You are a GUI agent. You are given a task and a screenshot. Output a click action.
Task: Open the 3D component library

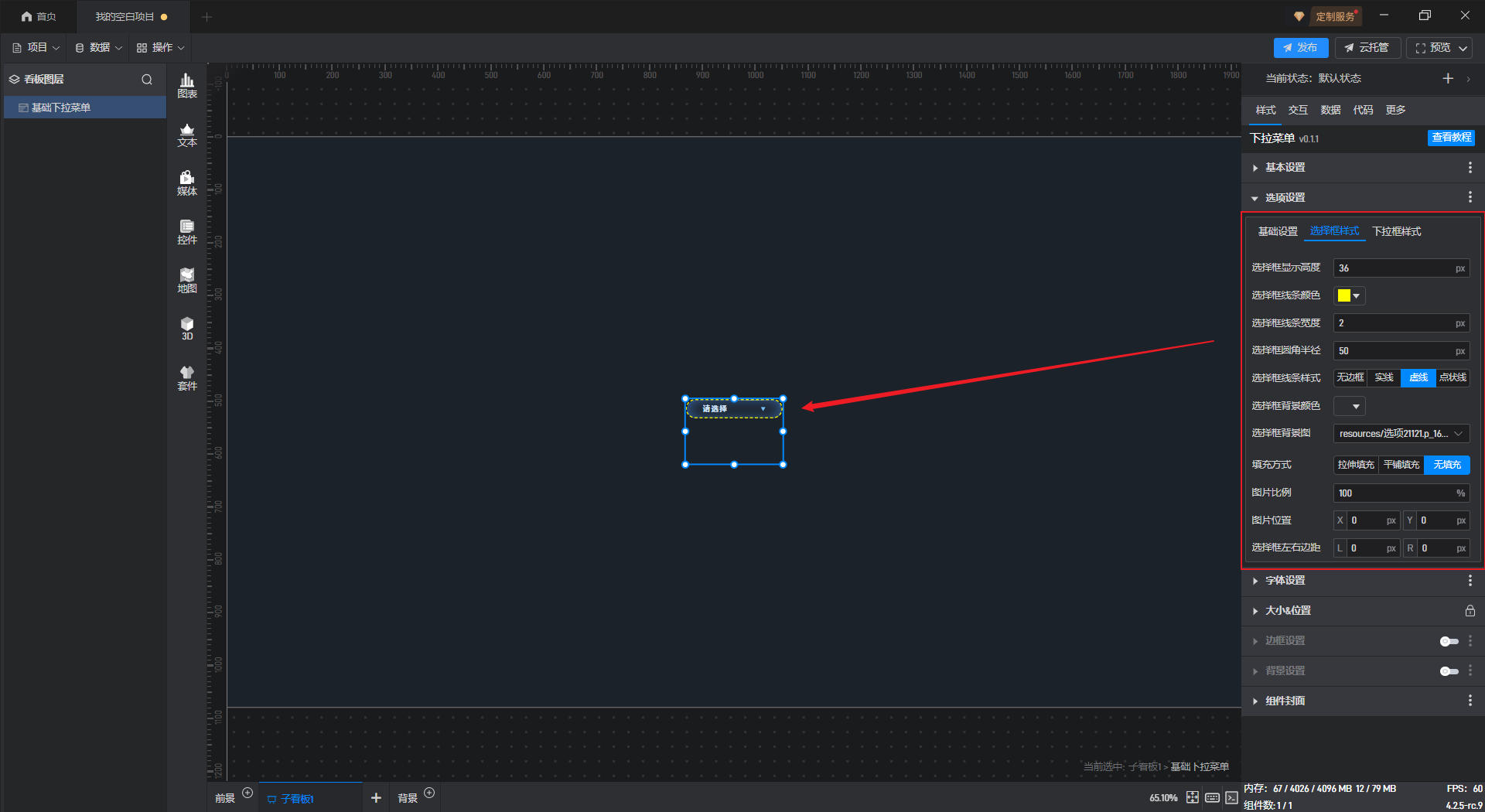187,329
